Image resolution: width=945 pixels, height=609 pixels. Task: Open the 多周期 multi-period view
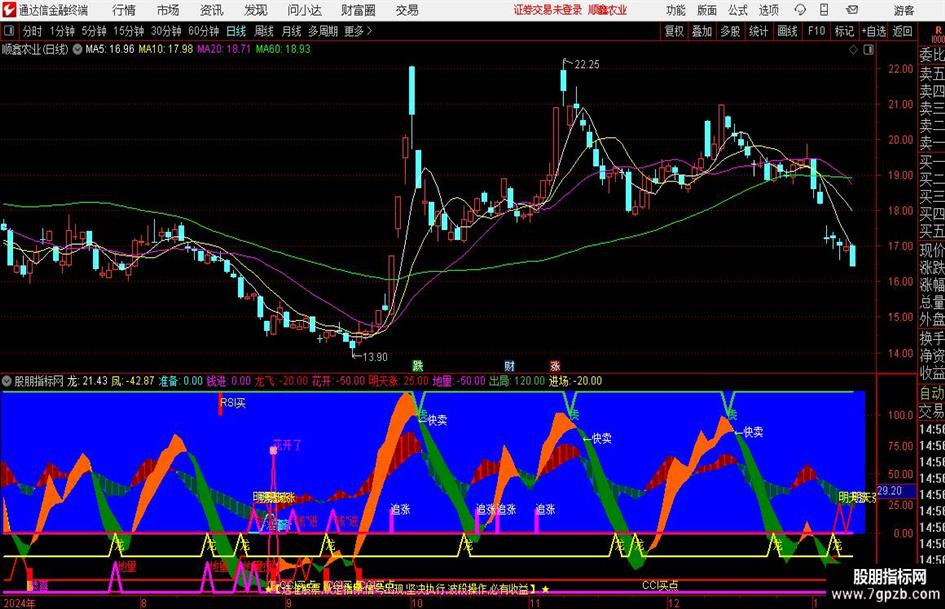tap(323, 31)
